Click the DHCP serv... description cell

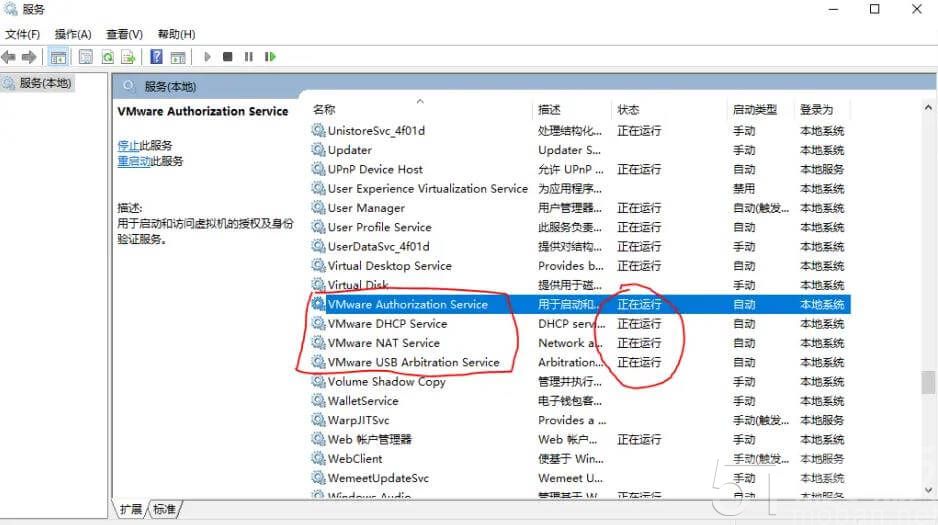pyautogui.click(x=572, y=323)
